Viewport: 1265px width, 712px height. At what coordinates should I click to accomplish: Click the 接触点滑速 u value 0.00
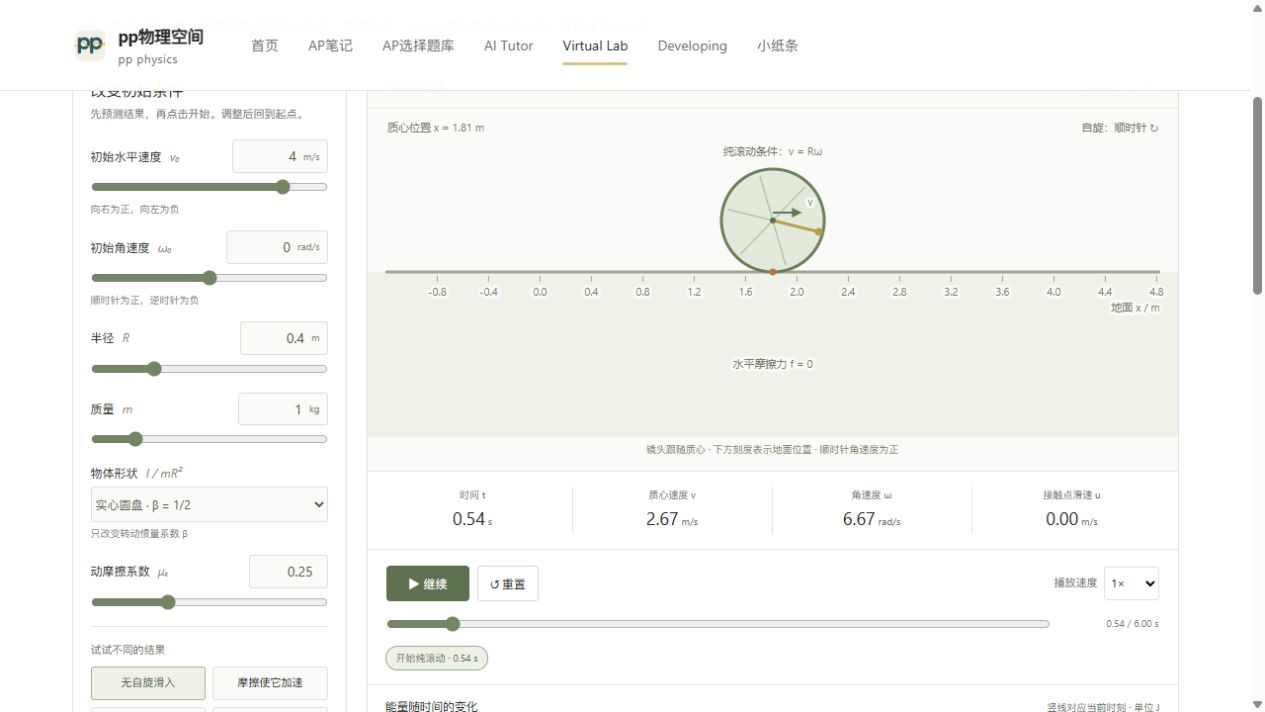(x=1062, y=519)
